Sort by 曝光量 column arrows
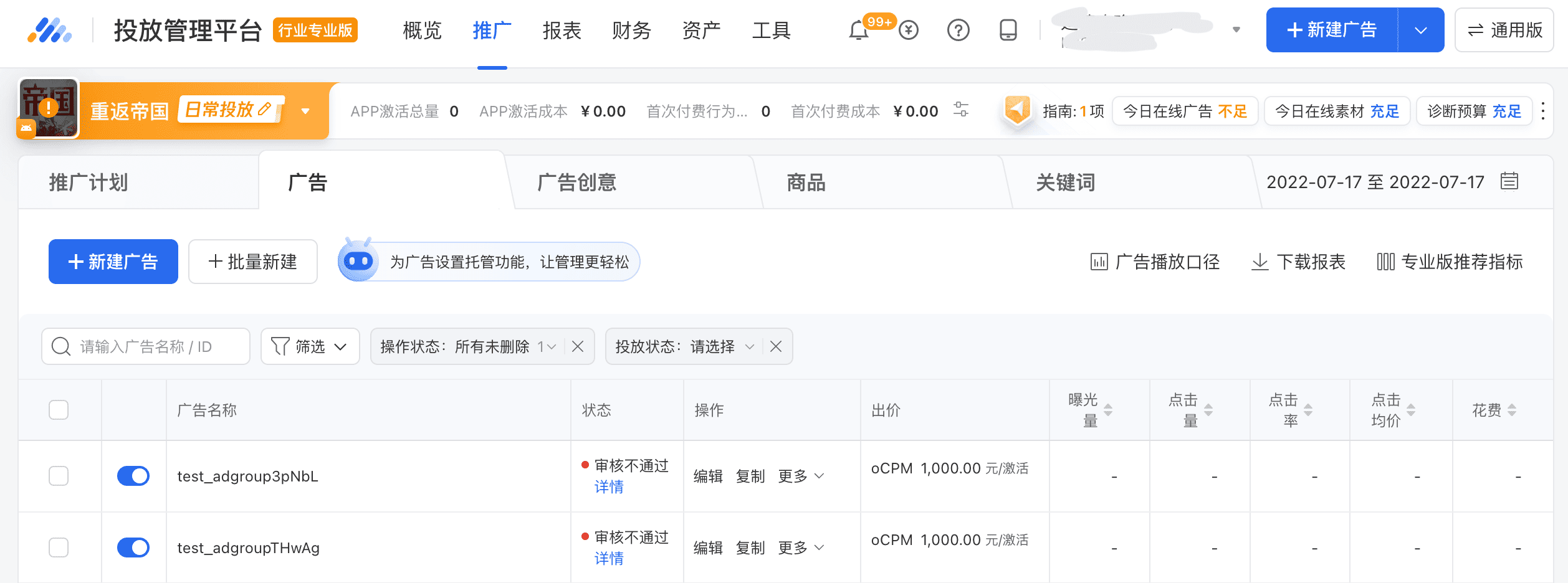Screen dimensions: 1568x583 click(x=1107, y=410)
